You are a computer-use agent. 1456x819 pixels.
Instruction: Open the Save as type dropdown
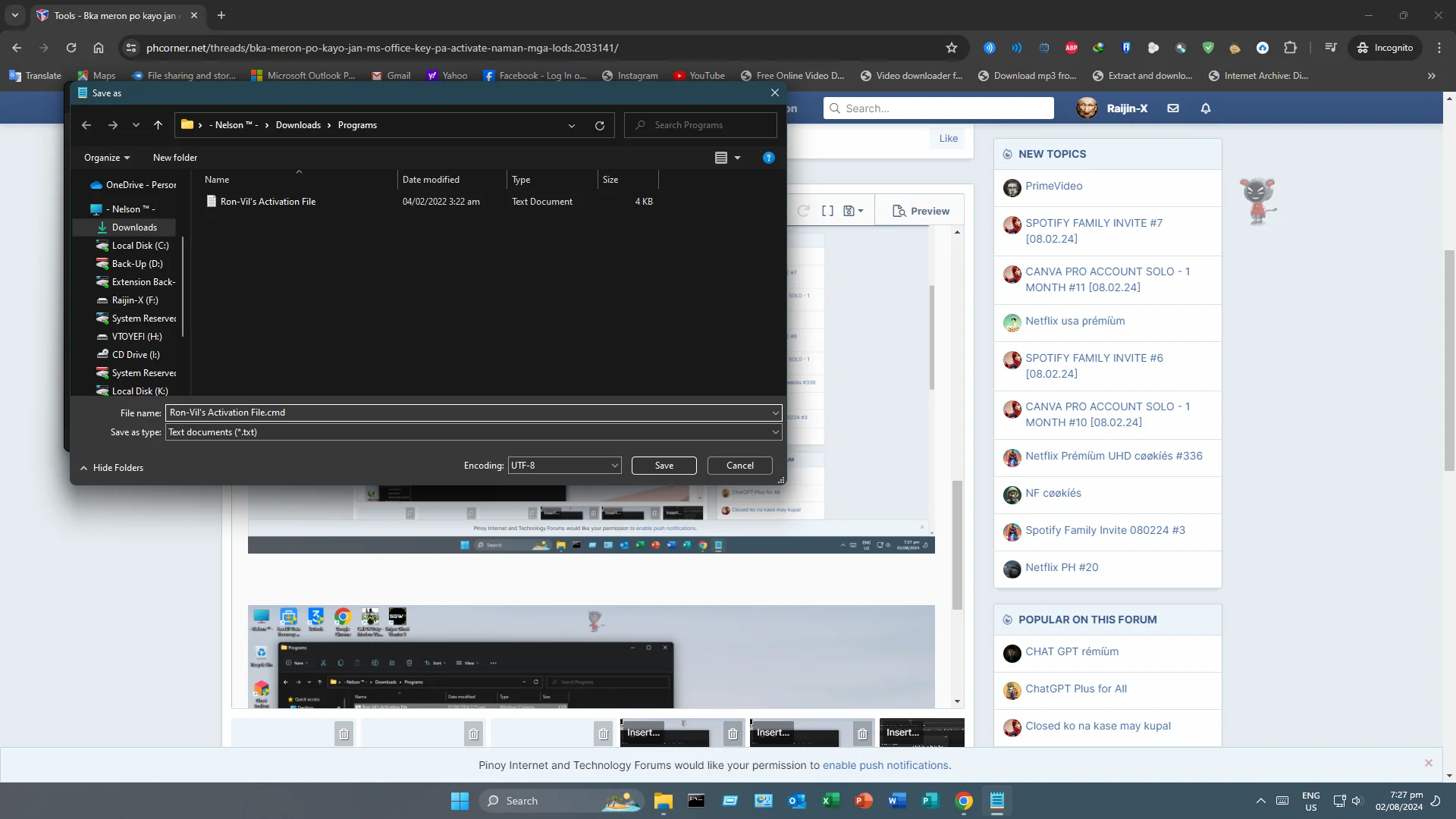coord(474,432)
